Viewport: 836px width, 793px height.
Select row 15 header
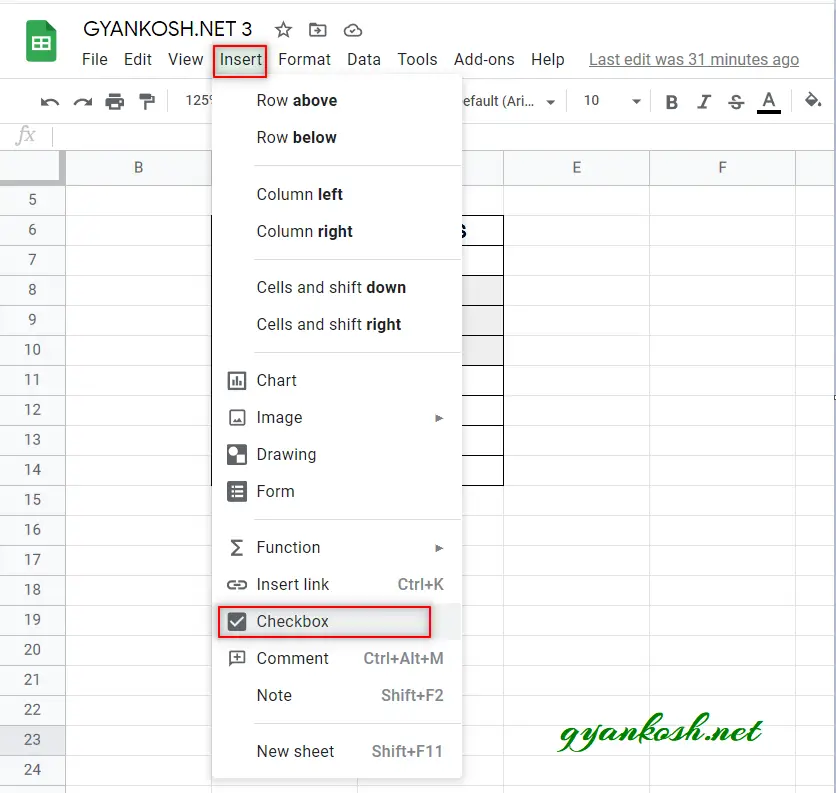[33, 500]
